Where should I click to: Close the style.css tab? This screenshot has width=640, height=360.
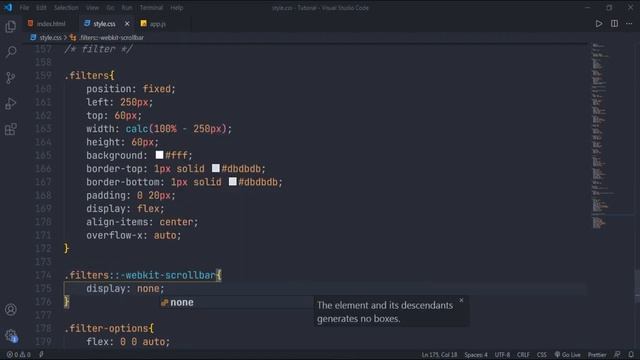point(127,24)
